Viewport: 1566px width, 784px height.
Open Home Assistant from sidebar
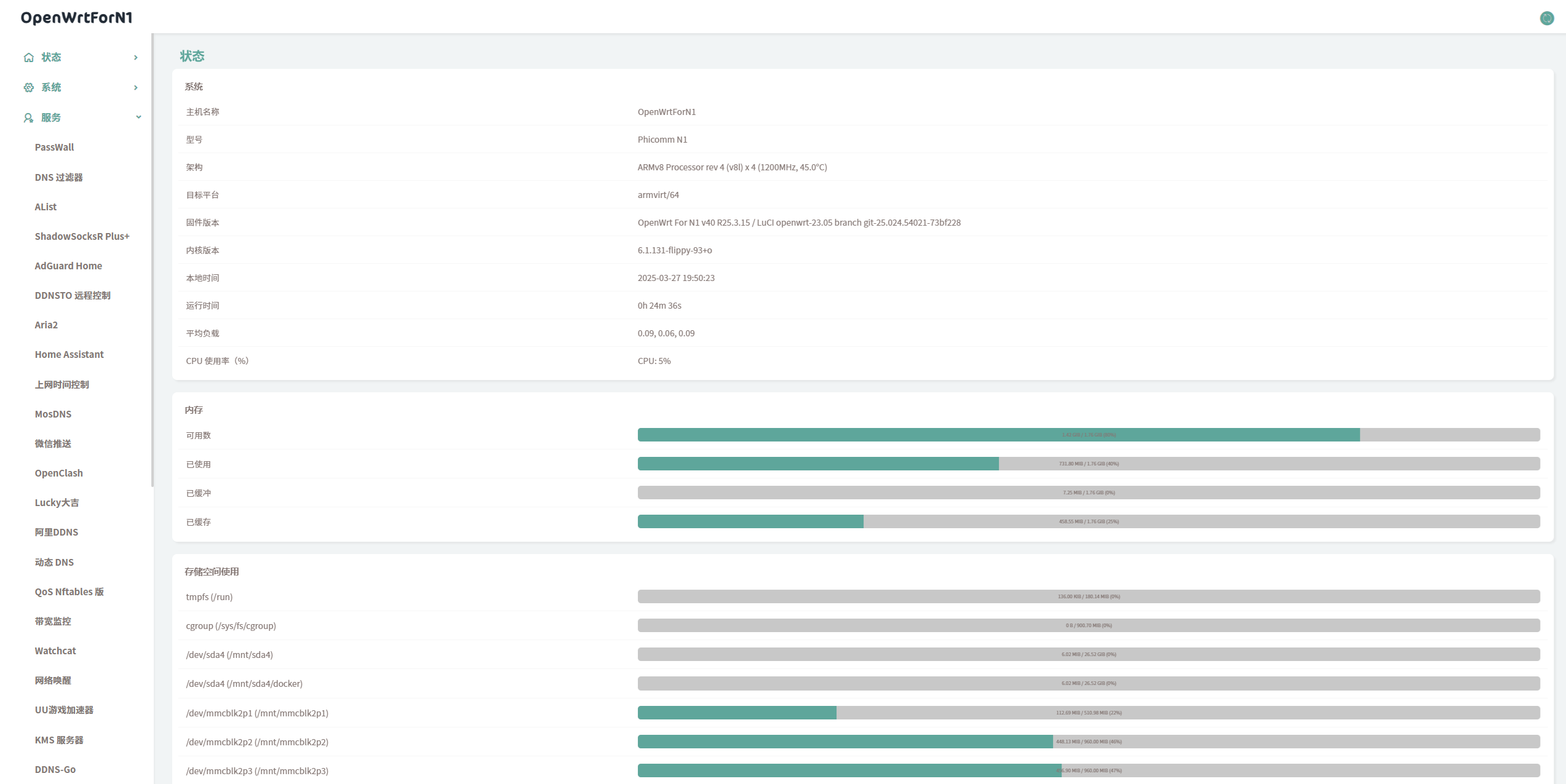(69, 355)
